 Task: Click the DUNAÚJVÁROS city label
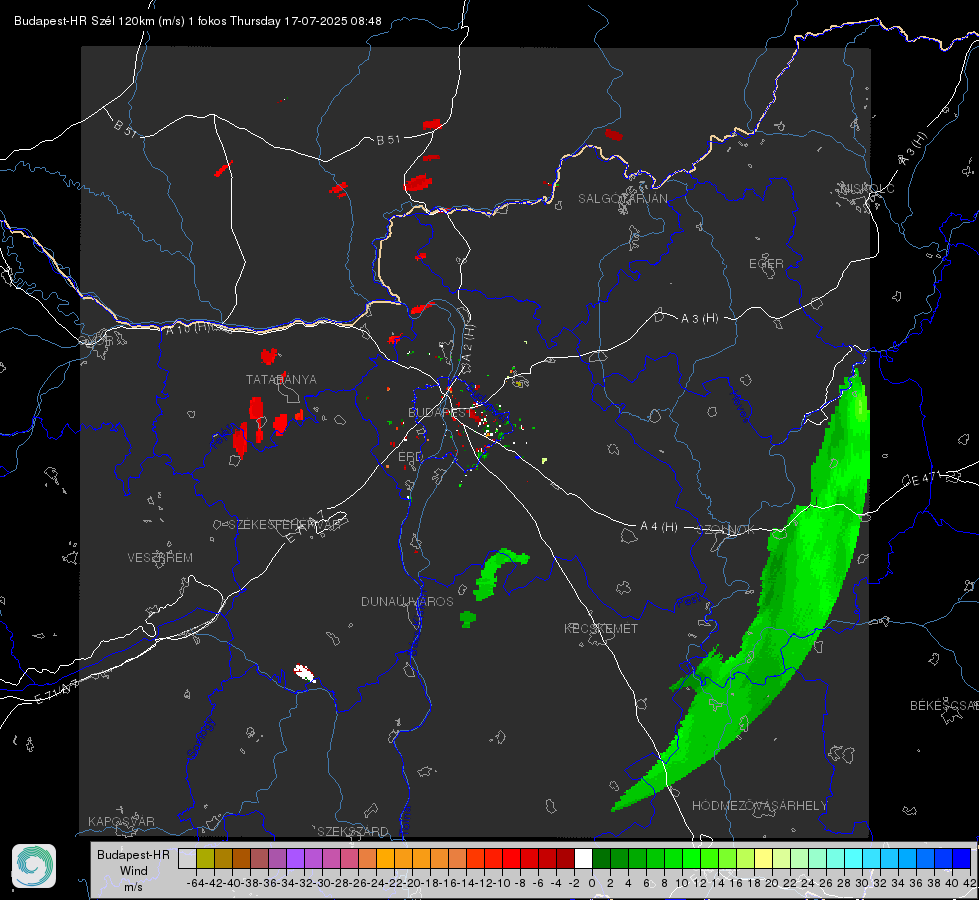click(407, 601)
